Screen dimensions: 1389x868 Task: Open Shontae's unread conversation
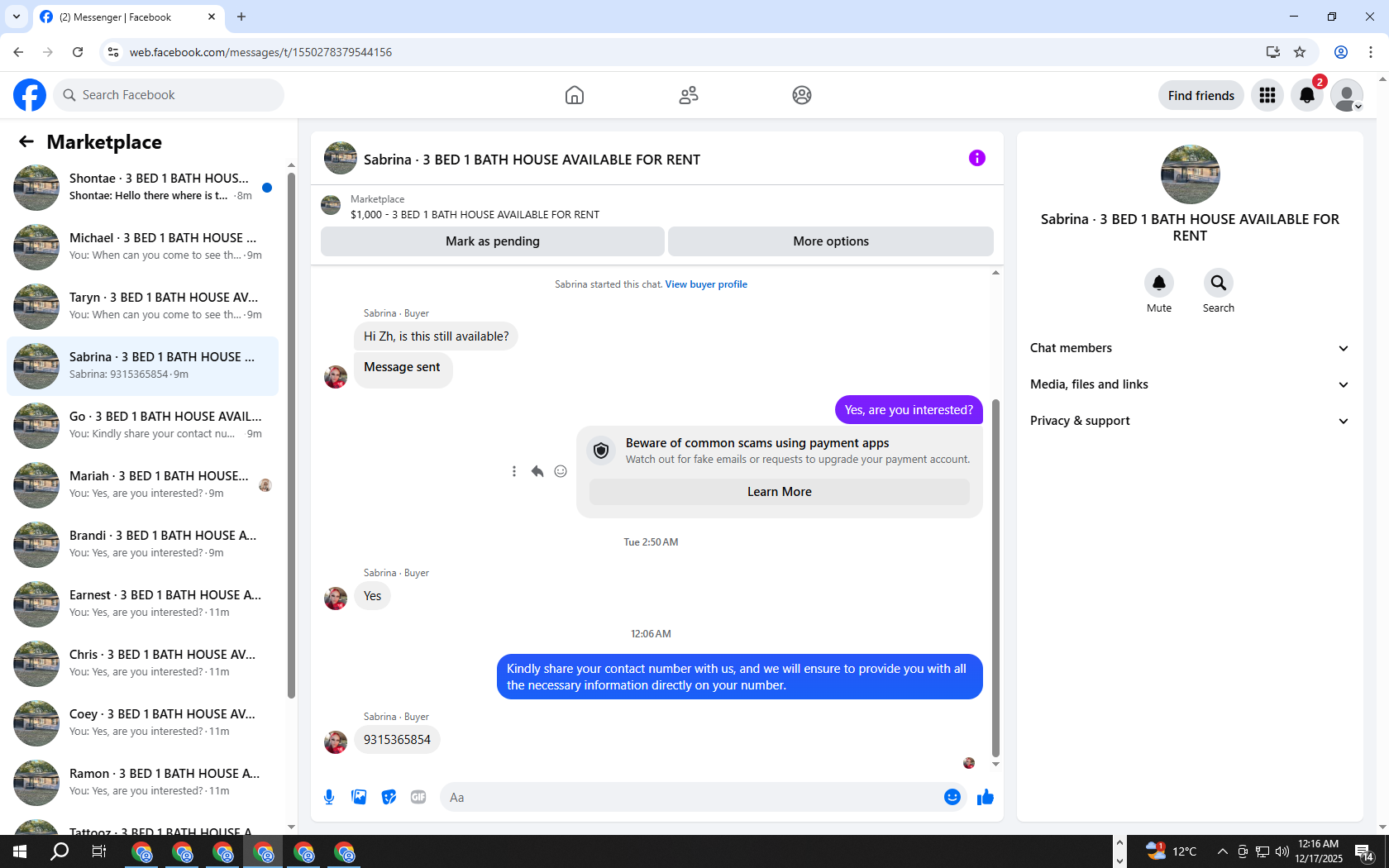pos(143,187)
